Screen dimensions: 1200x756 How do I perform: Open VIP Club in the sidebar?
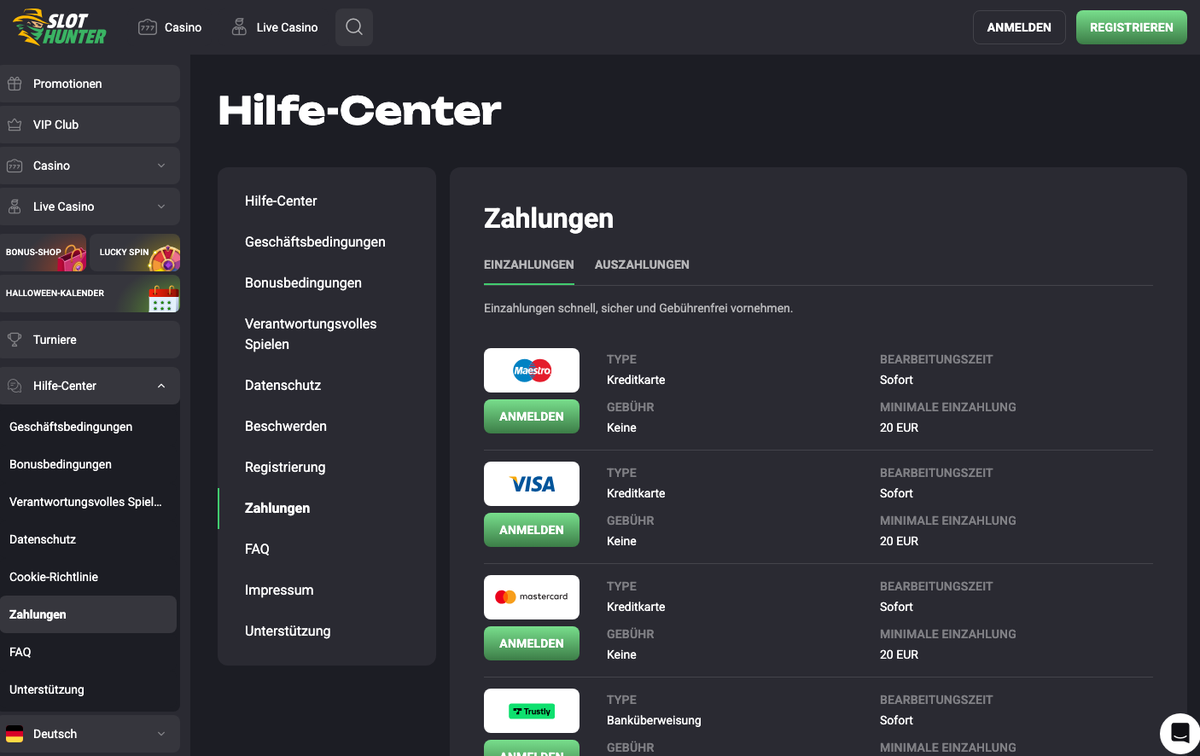point(90,125)
